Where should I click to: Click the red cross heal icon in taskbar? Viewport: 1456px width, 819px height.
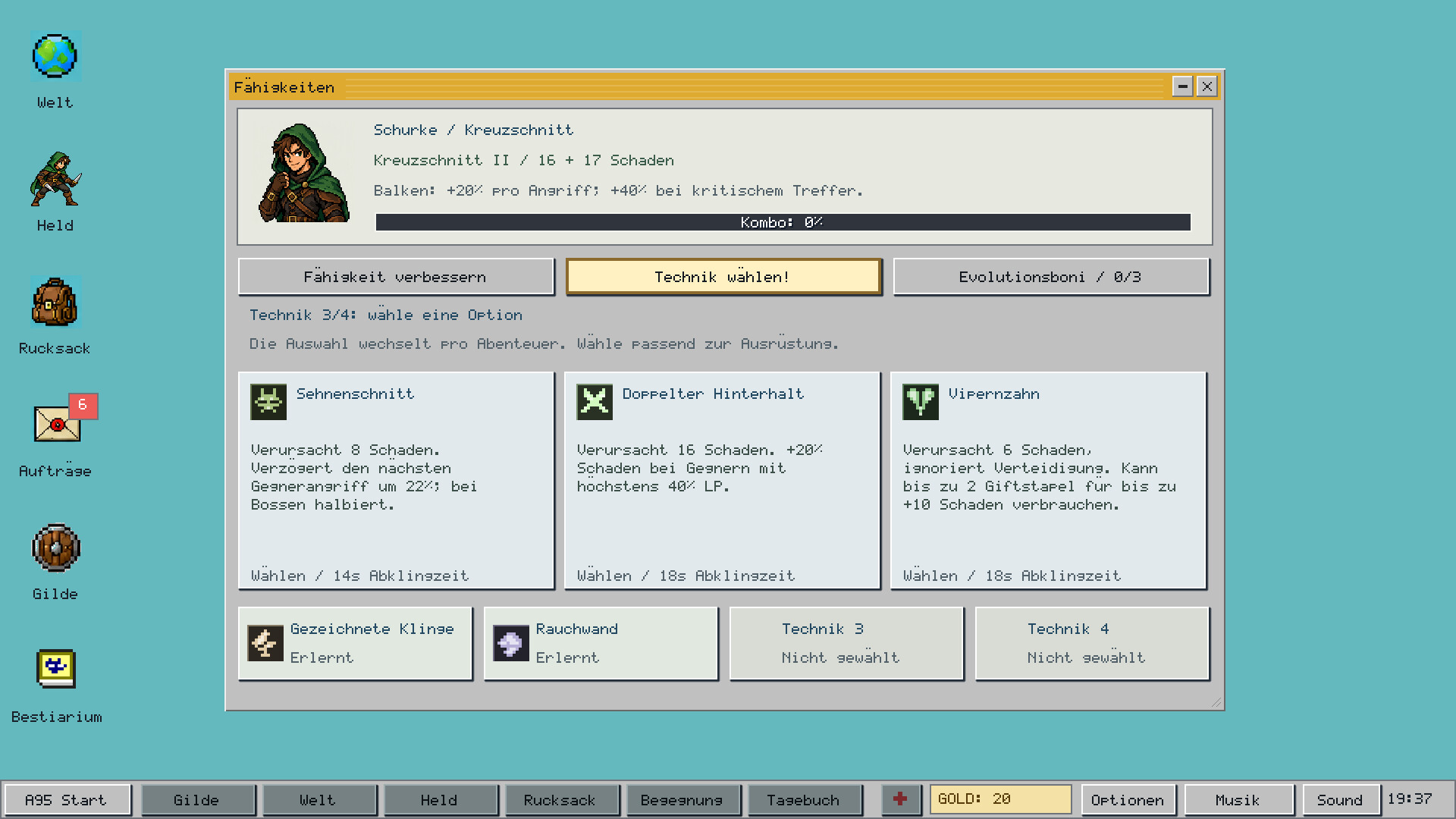coord(900,799)
